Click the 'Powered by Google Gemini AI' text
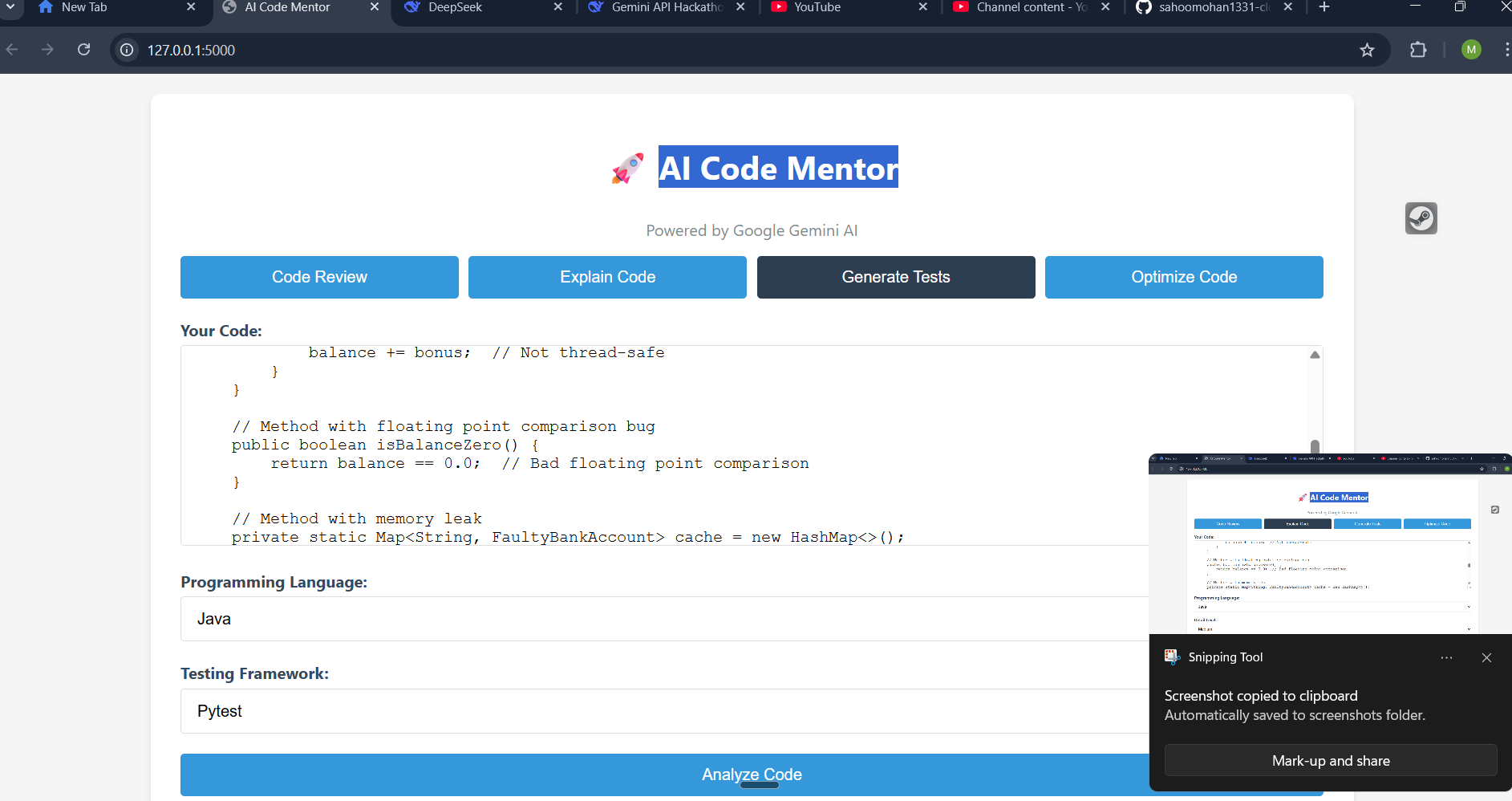Image resolution: width=1512 pixels, height=801 pixels. tap(752, 230)
